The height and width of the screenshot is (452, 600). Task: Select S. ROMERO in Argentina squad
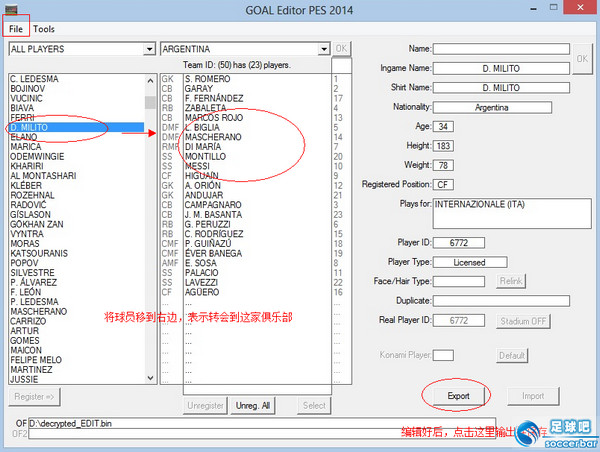[x=257, y=79]
